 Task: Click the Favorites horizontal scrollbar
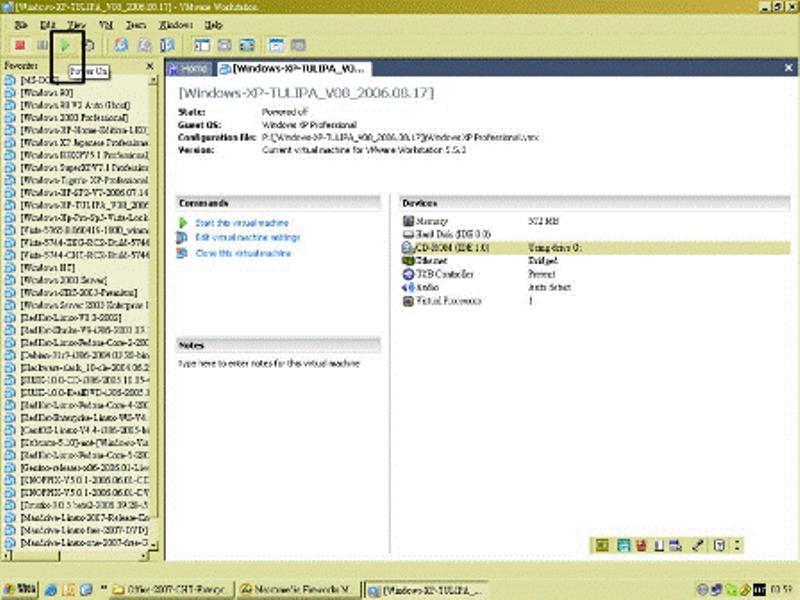(76, 555)
